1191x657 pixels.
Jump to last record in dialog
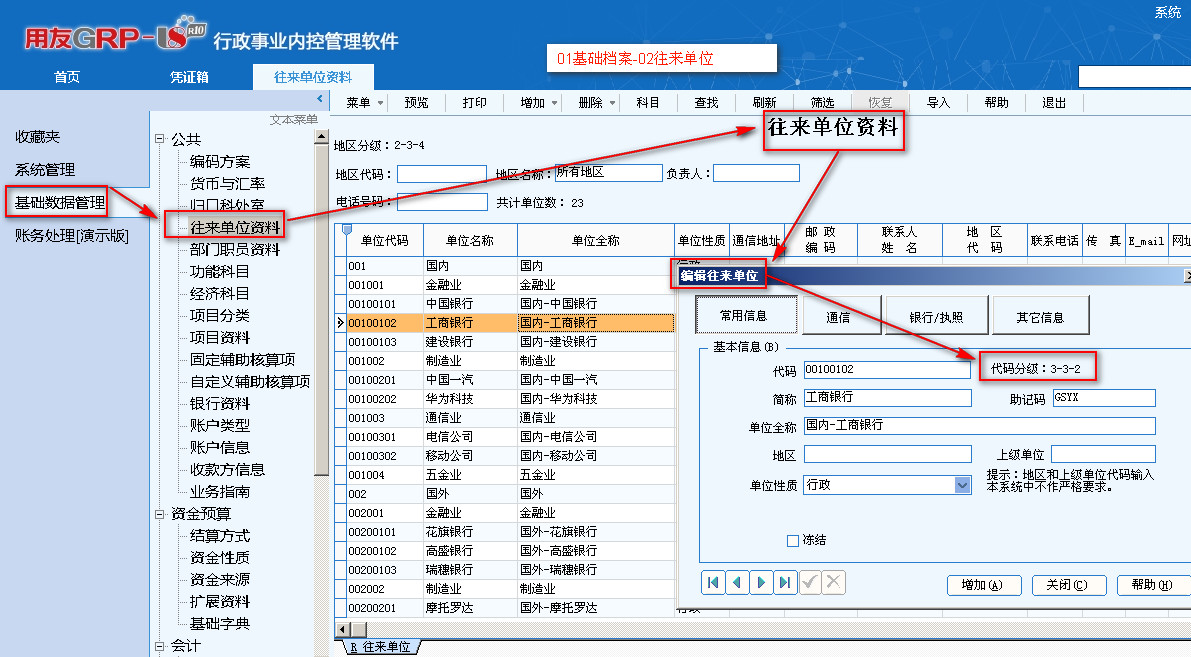coord(785,582)
